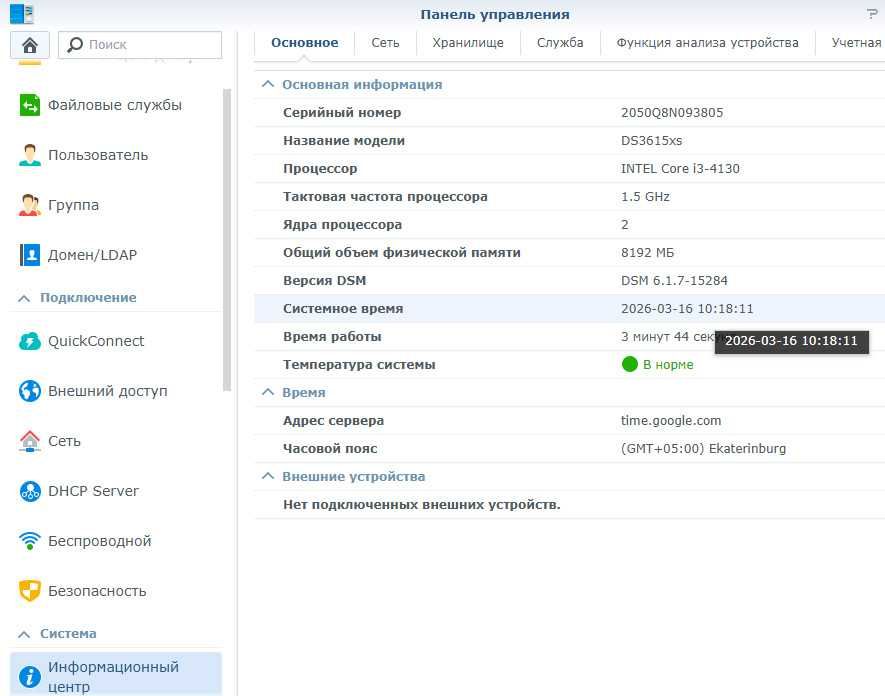Switch to the Сеть tab
The height and width of the screenshot is (696, 885).
coord(385,43)
